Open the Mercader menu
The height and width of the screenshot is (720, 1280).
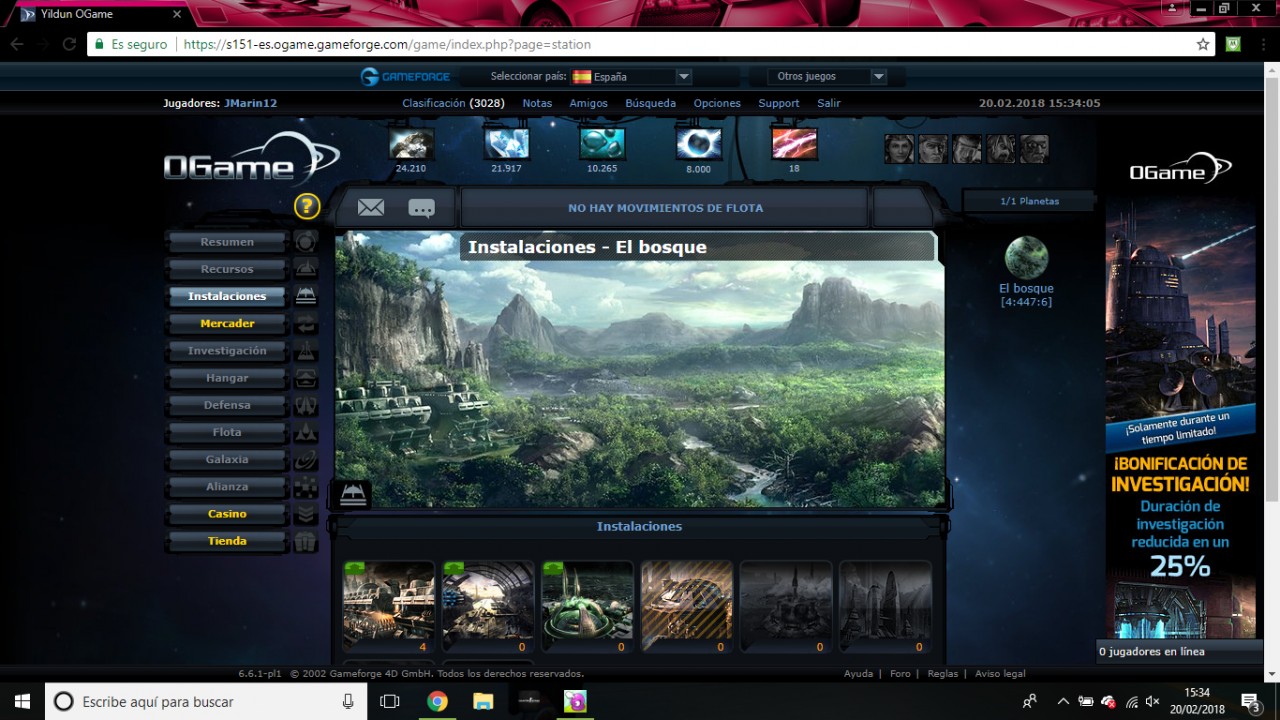coord(227,324)
